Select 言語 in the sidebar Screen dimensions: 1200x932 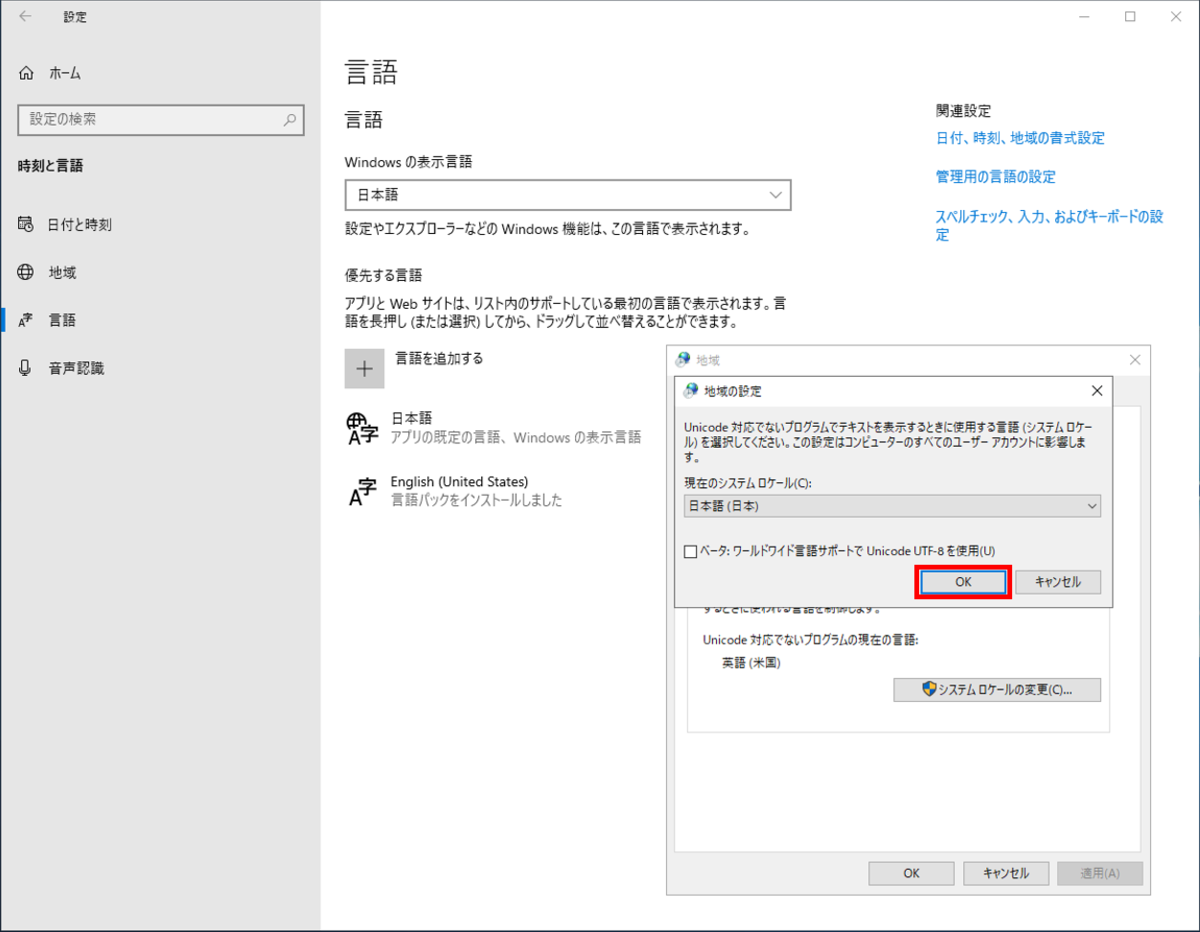(48, 320)
